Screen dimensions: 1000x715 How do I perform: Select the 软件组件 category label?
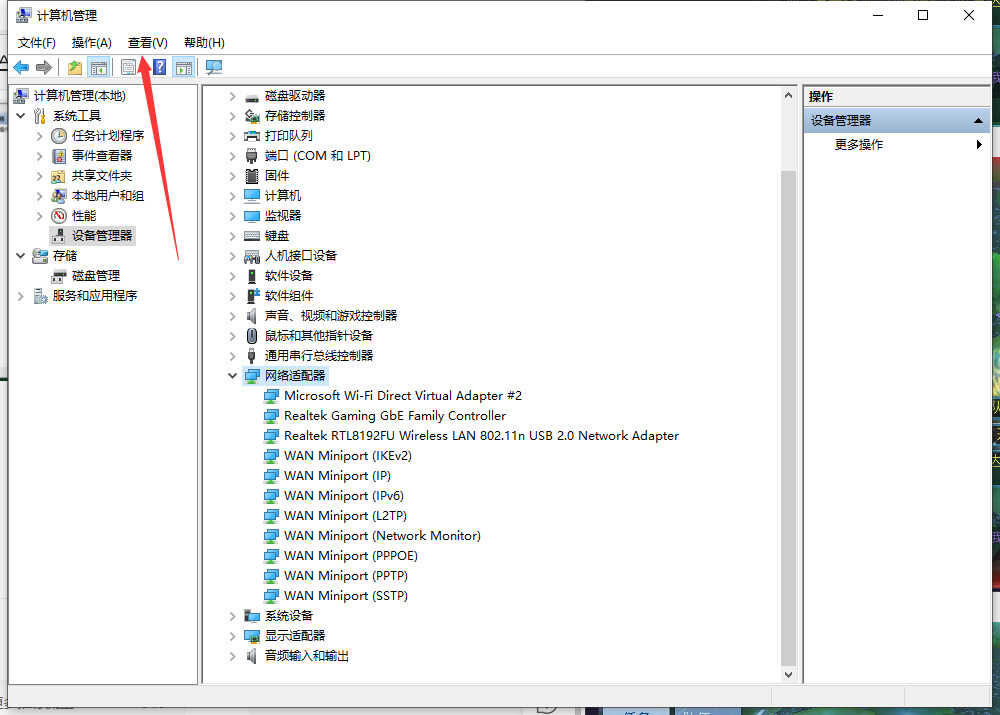pos(289,296)
